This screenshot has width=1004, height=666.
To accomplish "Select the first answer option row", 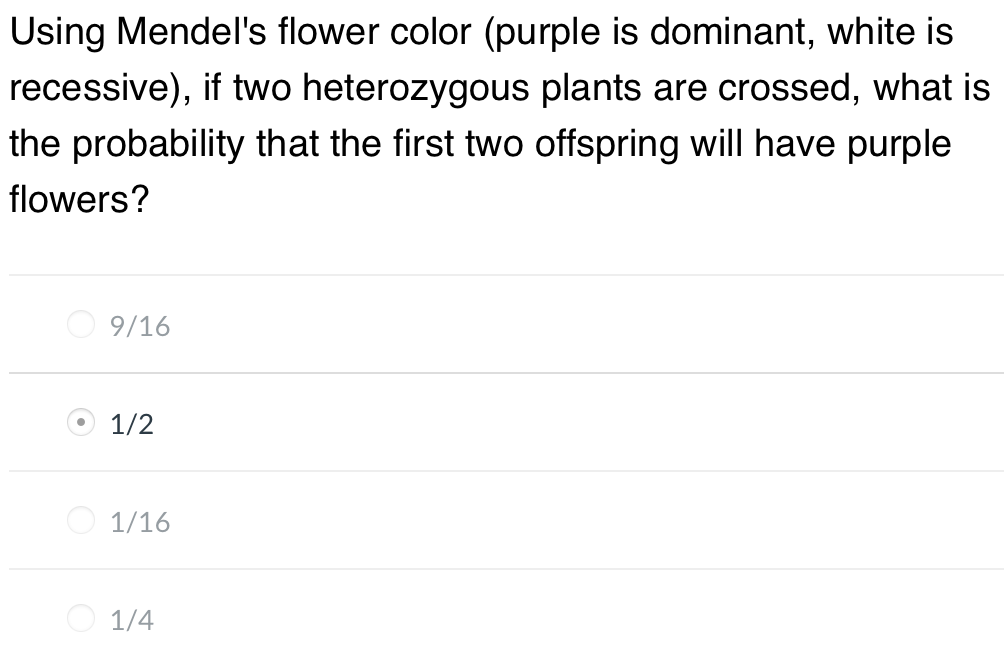I will tap(400, 324).
